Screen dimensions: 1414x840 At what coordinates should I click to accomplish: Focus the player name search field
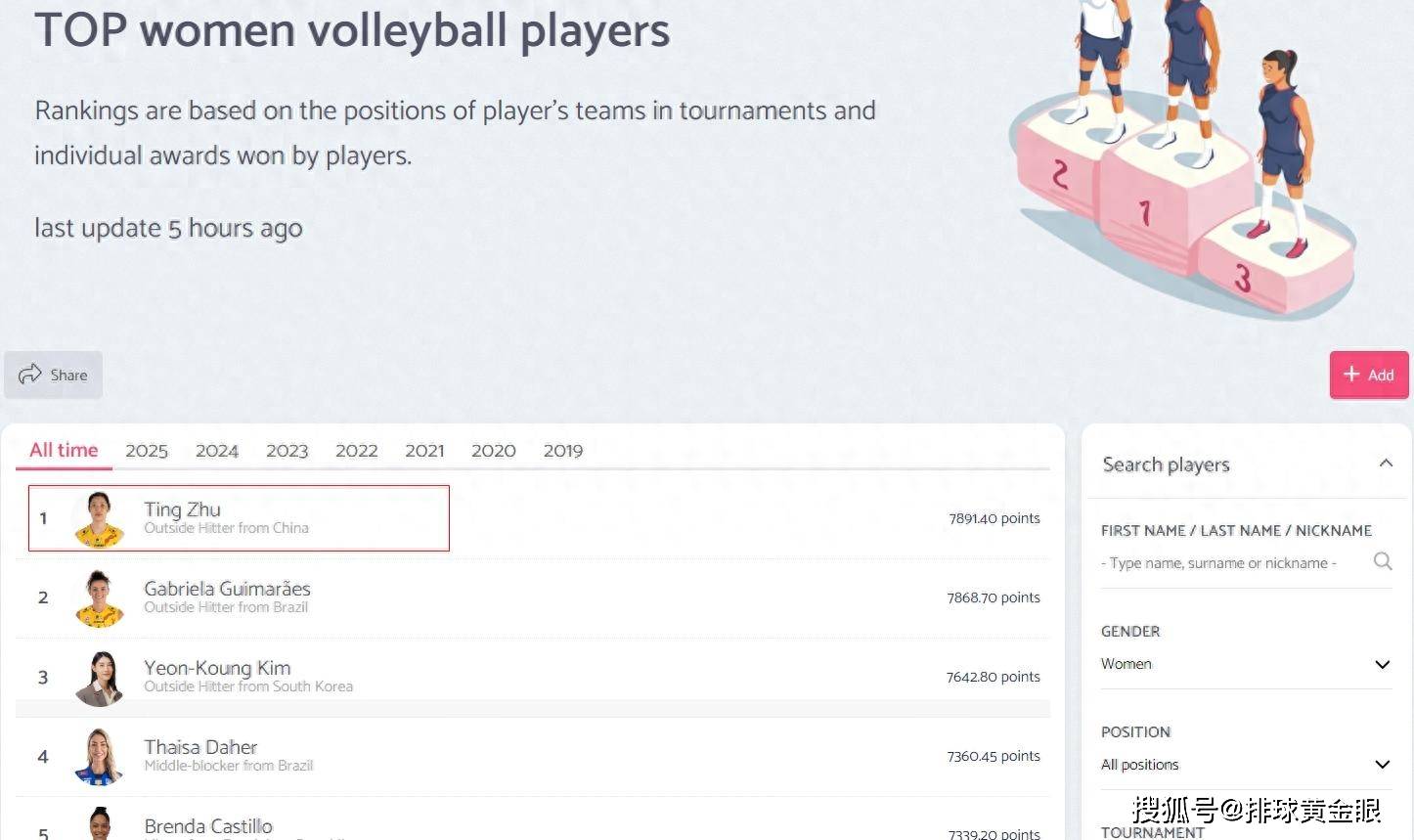pos(1232,563)
